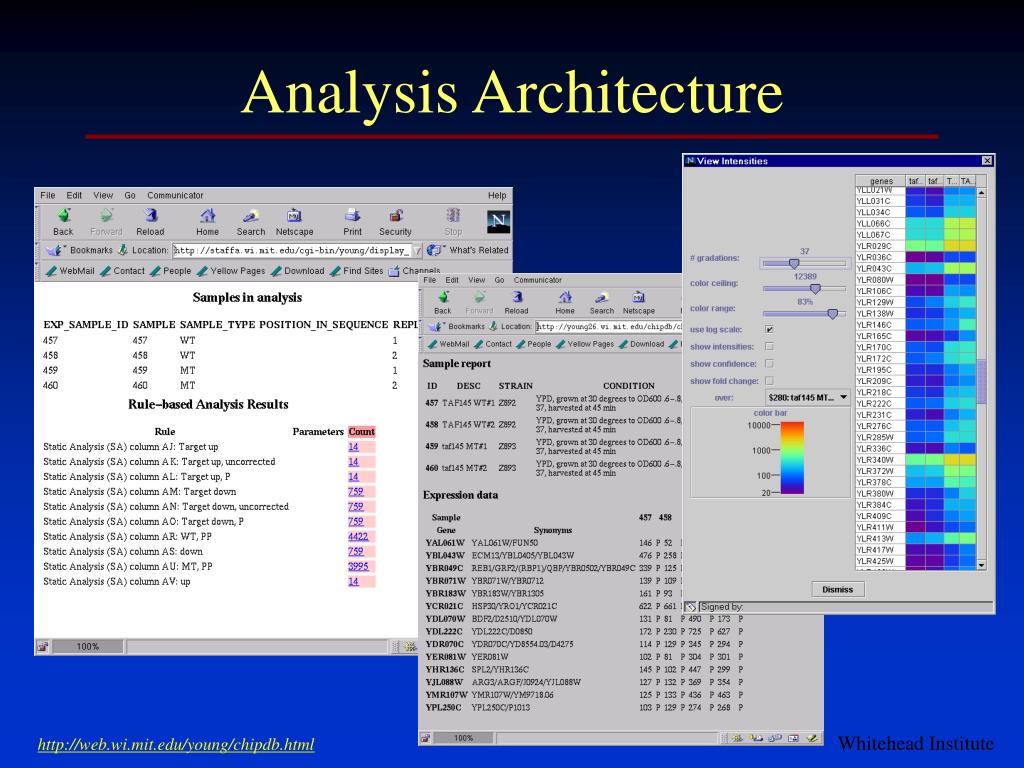Click Search in the Sample report window
Screen dimensions: 1024x768
click(601, 303)
